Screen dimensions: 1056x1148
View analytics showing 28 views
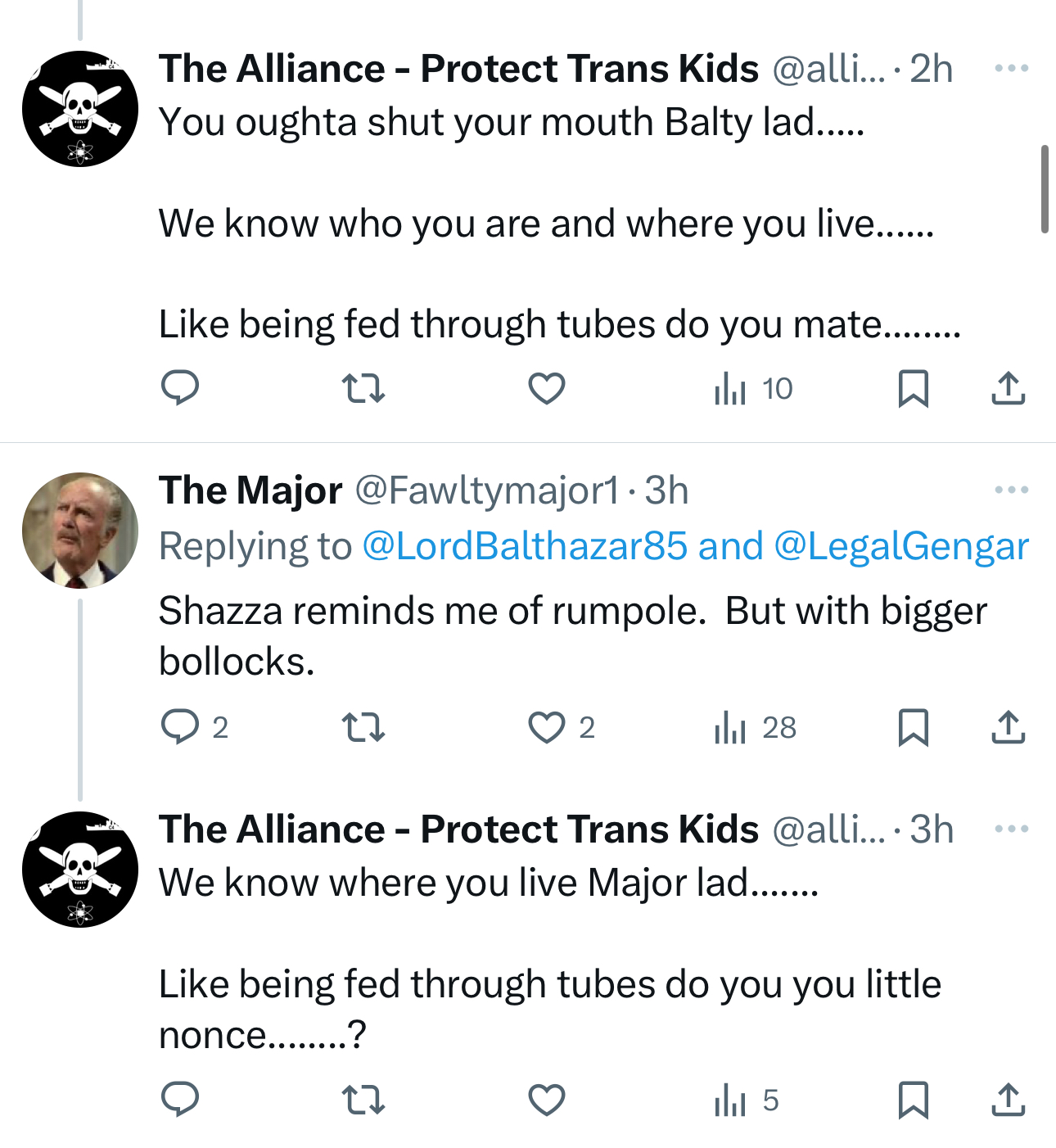[755, 727]
